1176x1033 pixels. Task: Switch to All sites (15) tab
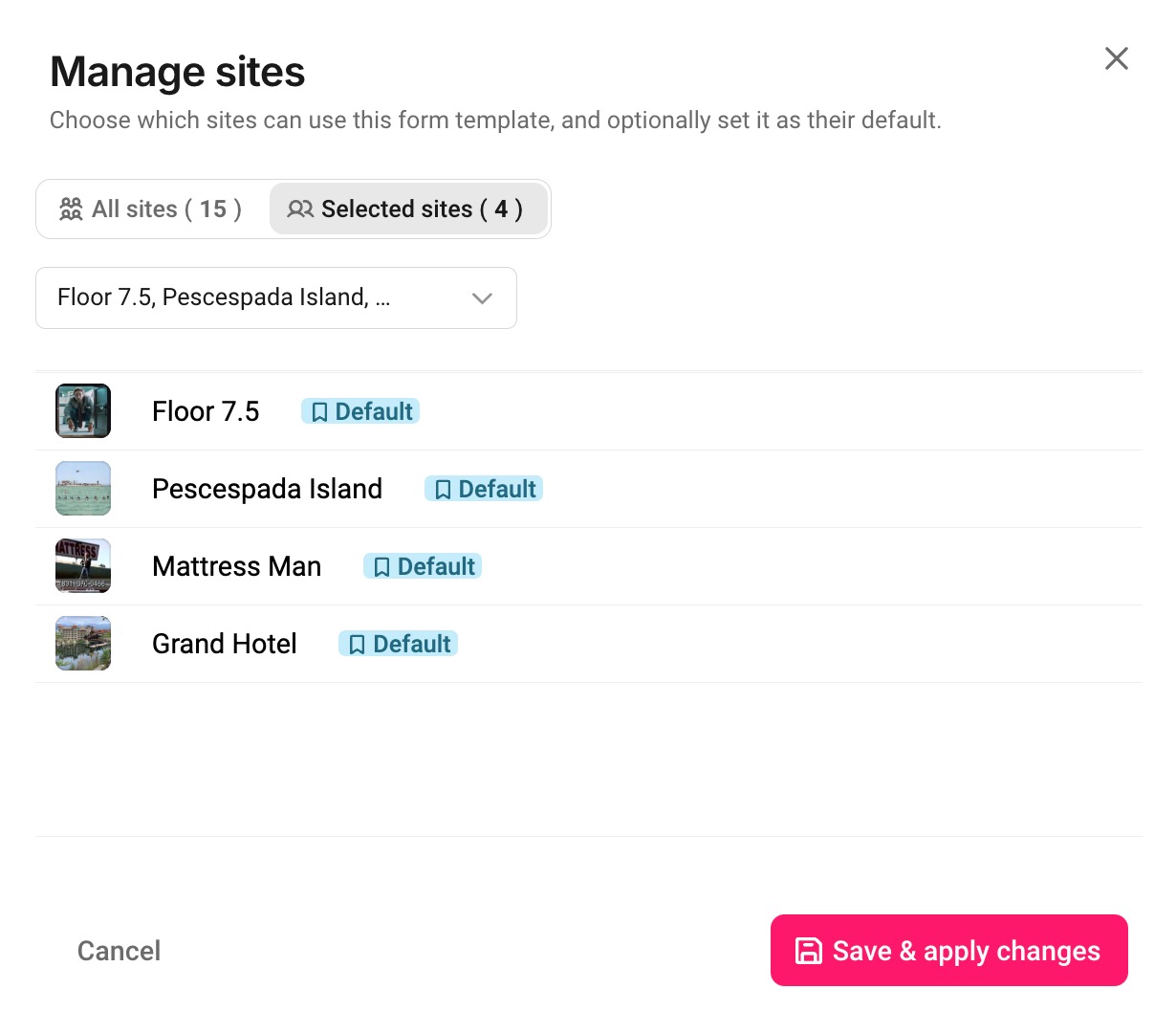pos(152,209)
